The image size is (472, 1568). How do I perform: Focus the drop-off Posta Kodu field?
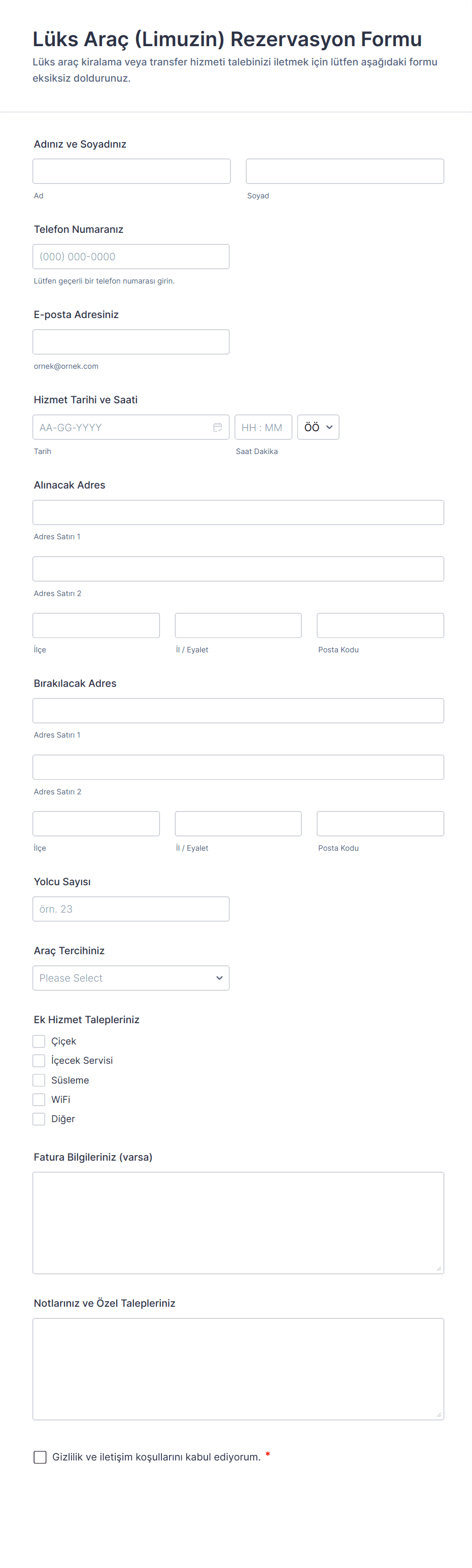pyautogui.click(x=380, y=823)
